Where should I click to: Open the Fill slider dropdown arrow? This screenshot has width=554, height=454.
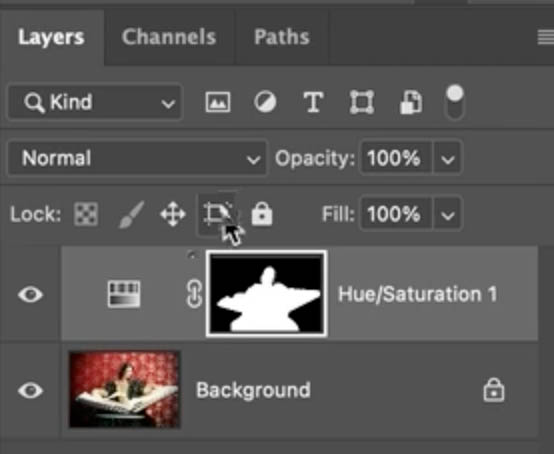pyautogui.click(x=448, y=215)
